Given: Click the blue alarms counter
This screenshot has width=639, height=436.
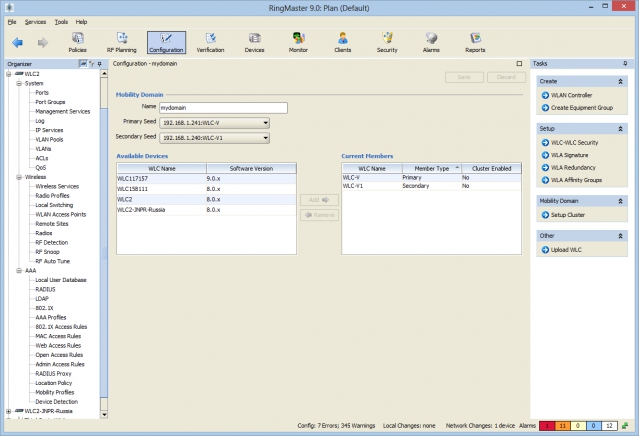Looking at the screenshot, I should pyautogui.click(x=593, y=426).
